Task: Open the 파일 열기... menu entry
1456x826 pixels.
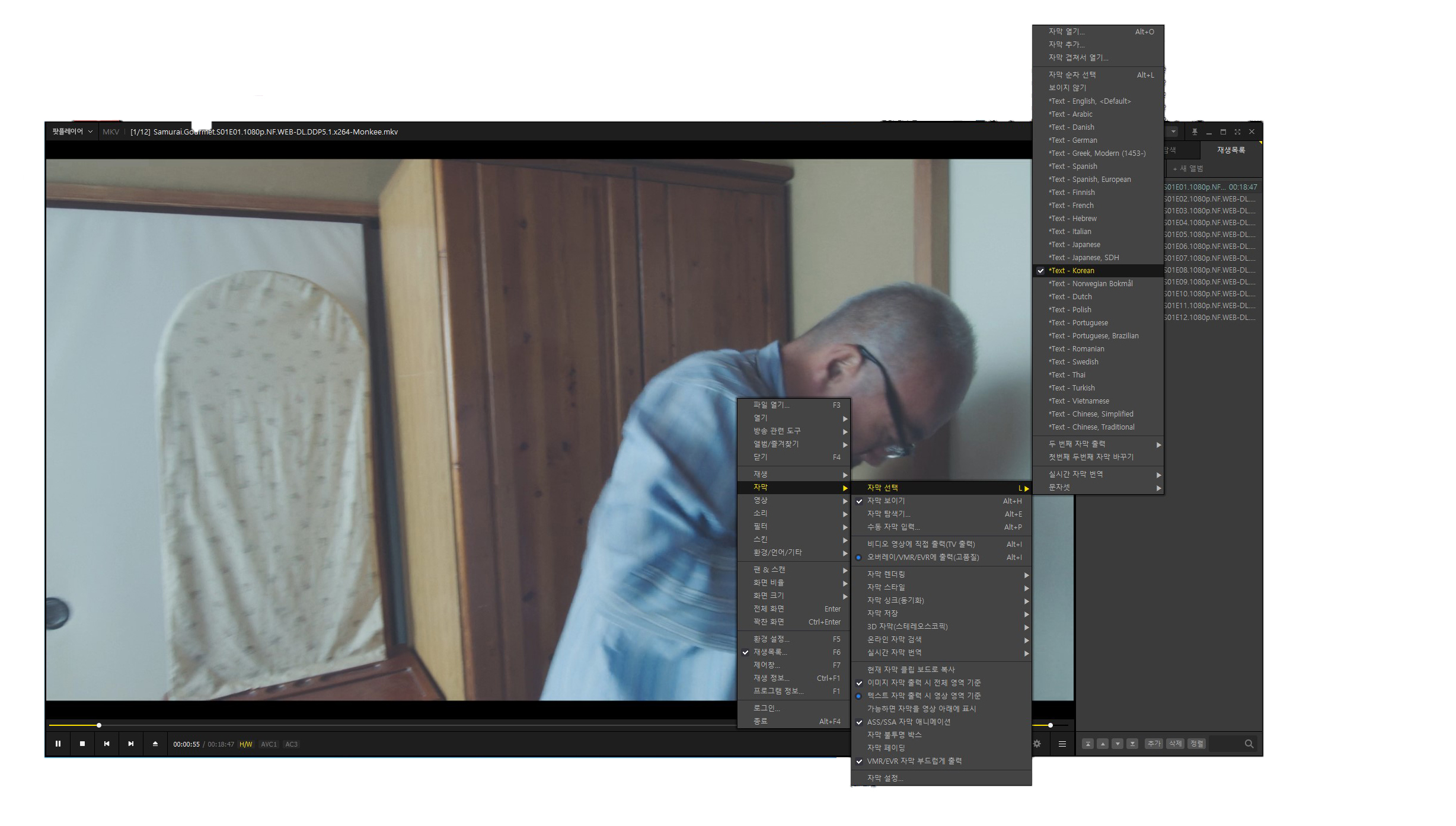Action: 794,405
